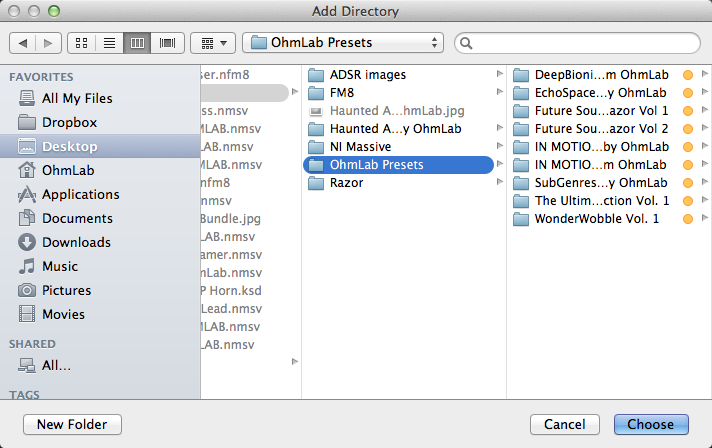This screenshot has height=448, width=712.
Task: Click the Music note icon
Action: tap(27, 266)
